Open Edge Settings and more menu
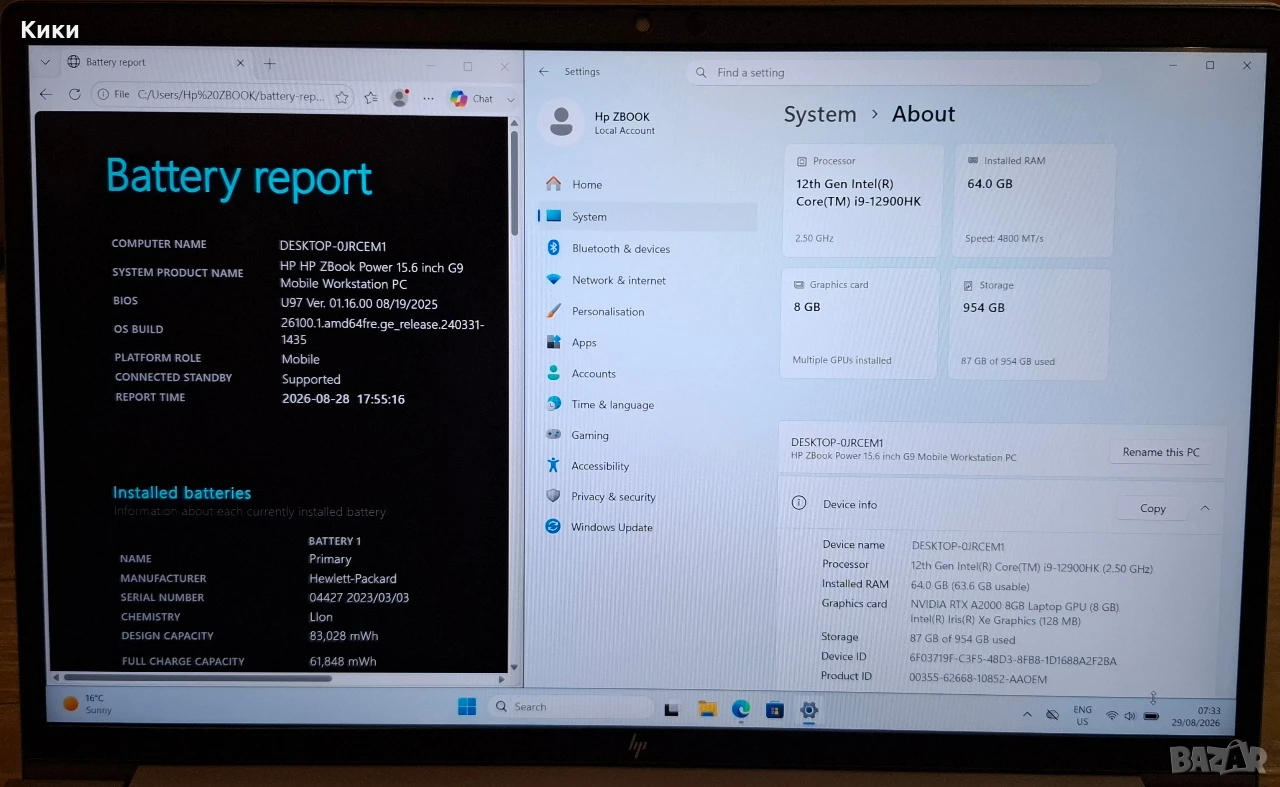This screenshot has height=787, width=1280. (x=428, y=98)
